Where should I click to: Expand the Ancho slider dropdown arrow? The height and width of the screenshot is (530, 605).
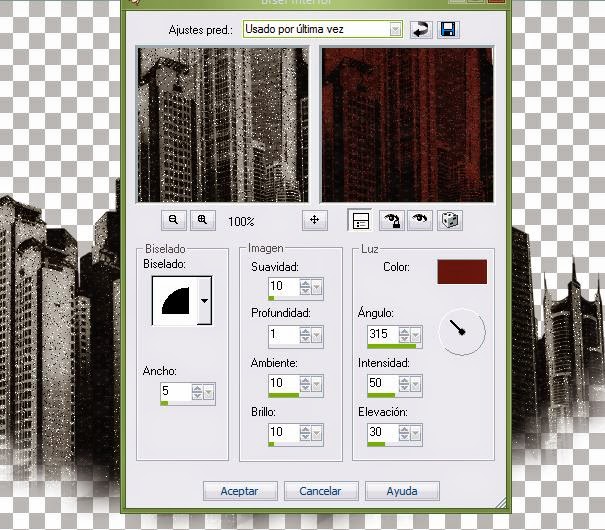click(x=208, y=393)
